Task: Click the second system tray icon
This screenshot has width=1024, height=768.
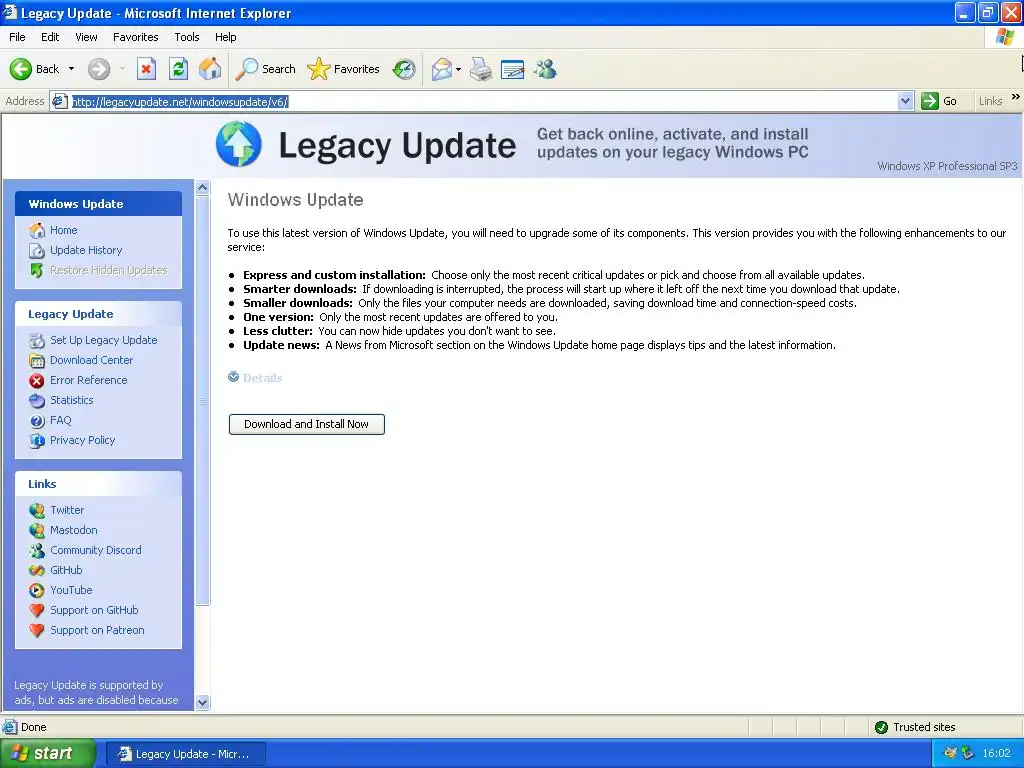Action: [x=967, y=753]
